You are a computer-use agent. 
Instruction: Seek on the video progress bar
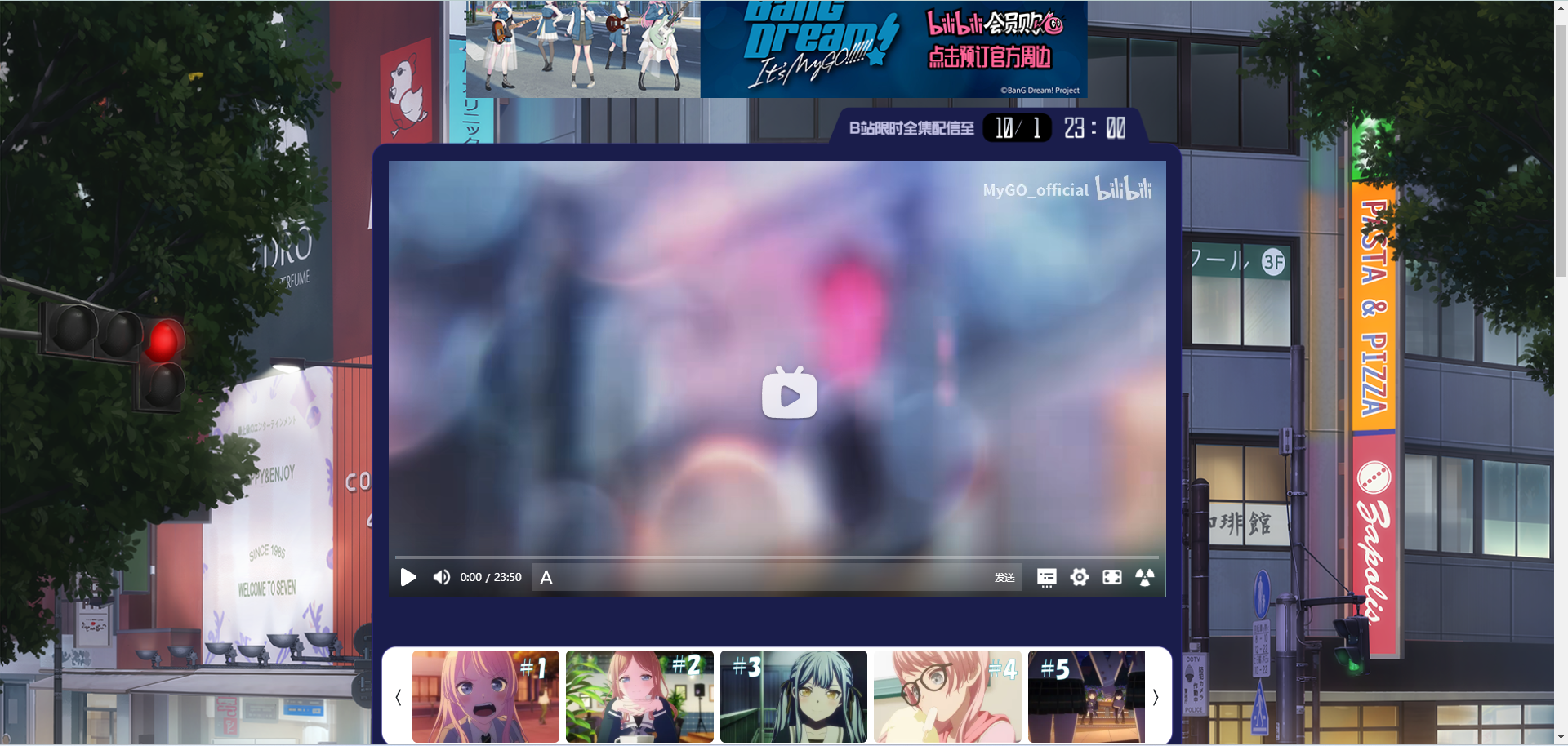click(x=777, y=557)
